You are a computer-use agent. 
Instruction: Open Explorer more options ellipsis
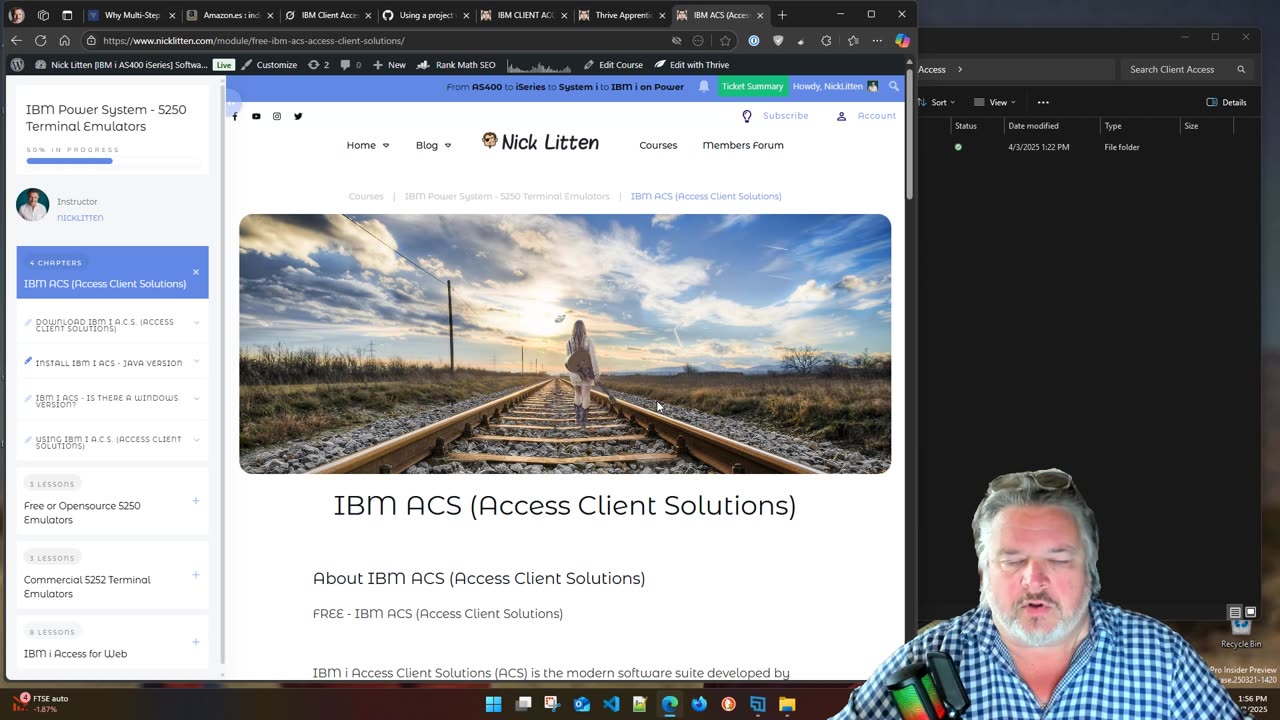1043,102
